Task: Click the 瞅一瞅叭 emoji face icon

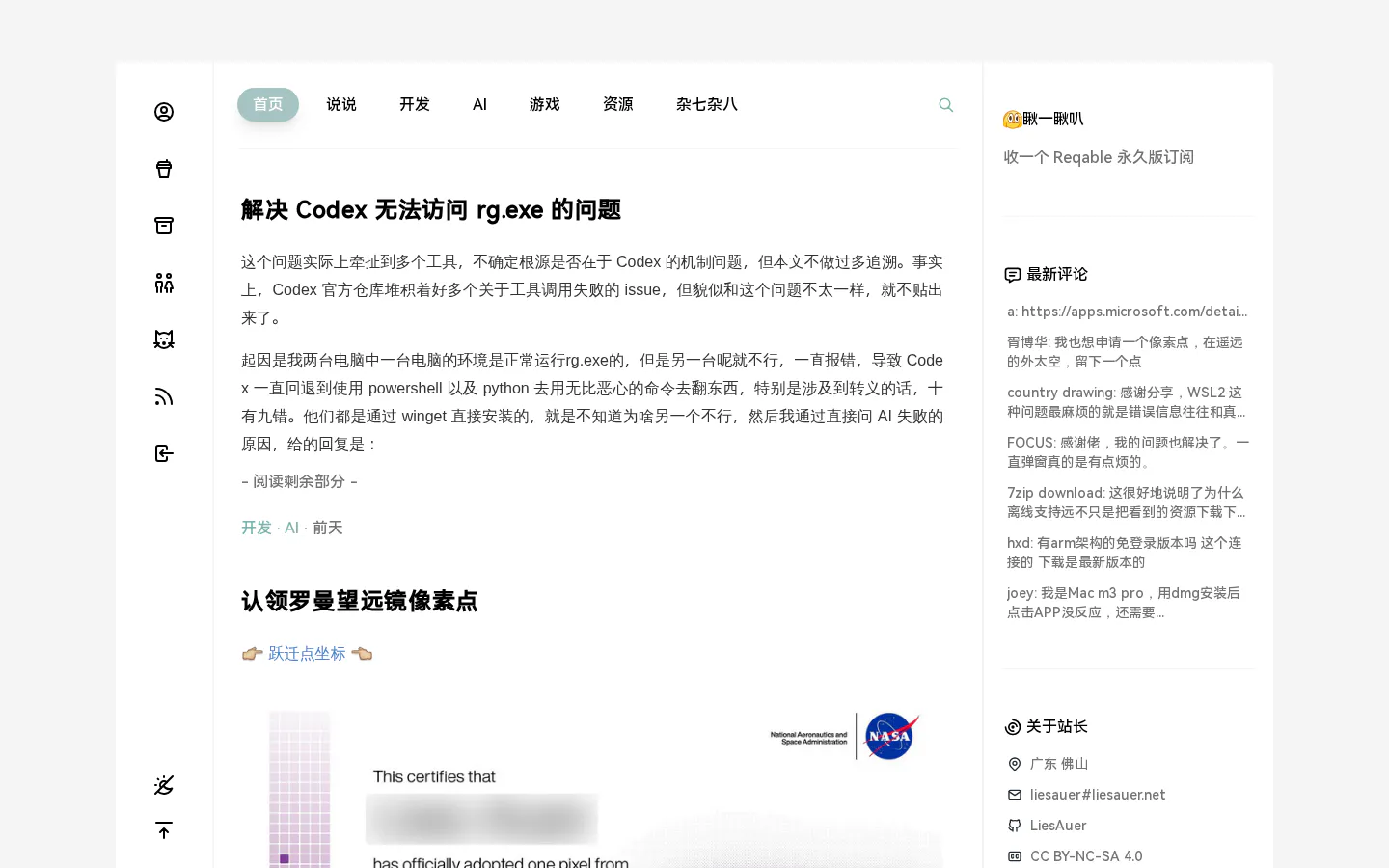Action: pyautogui.click(x=1013, y=120)
